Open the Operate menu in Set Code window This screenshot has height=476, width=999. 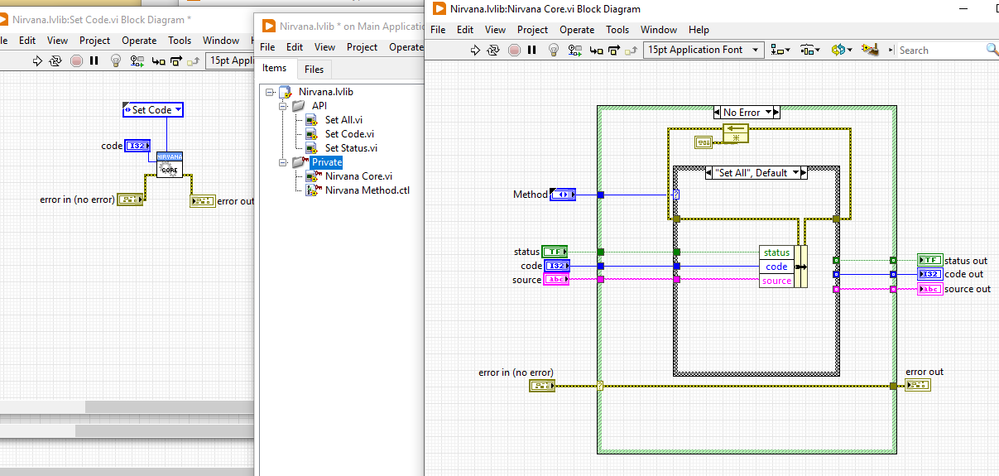(x=139, y=41)
